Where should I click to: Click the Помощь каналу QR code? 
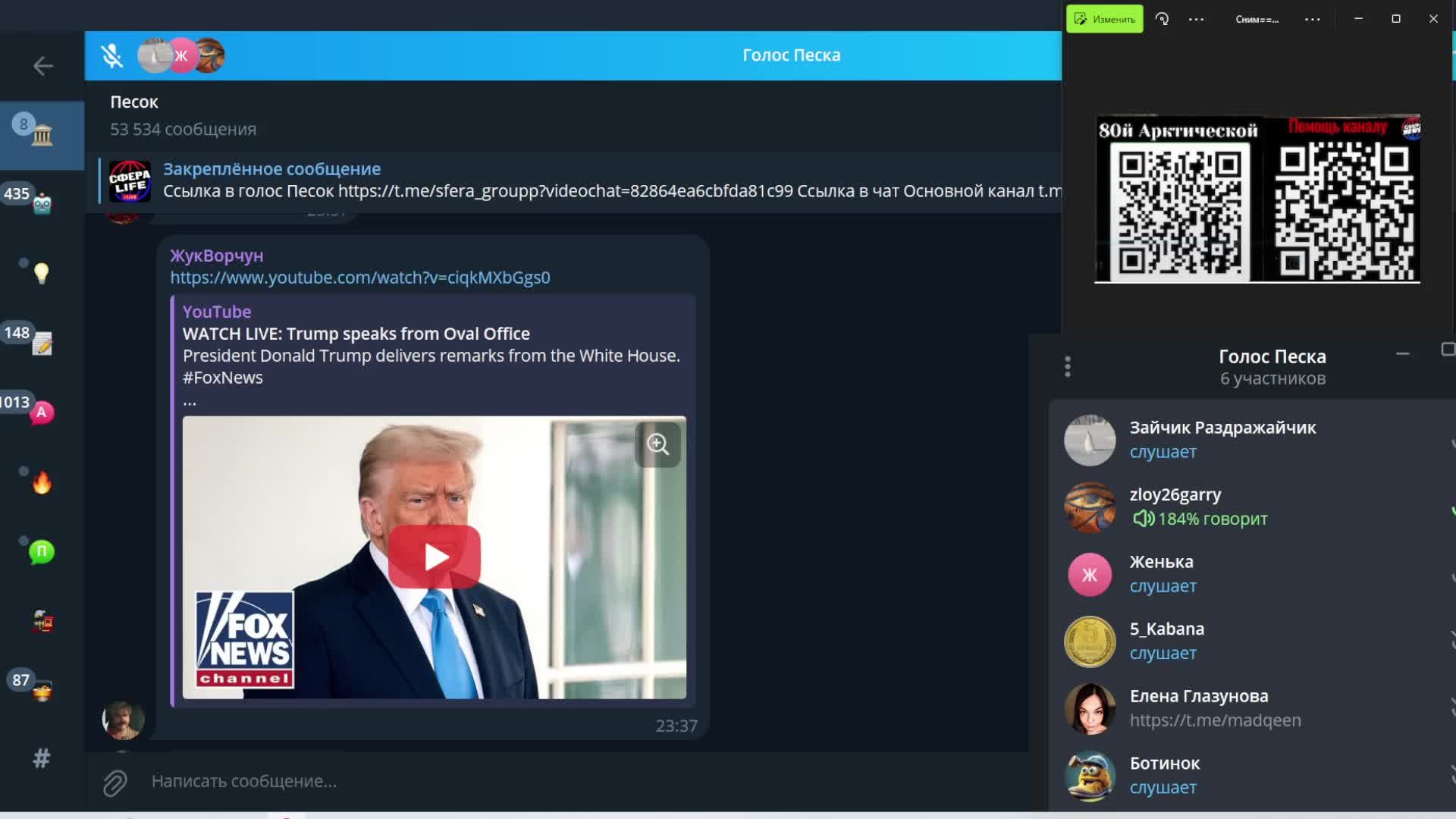coord(1344,212)
